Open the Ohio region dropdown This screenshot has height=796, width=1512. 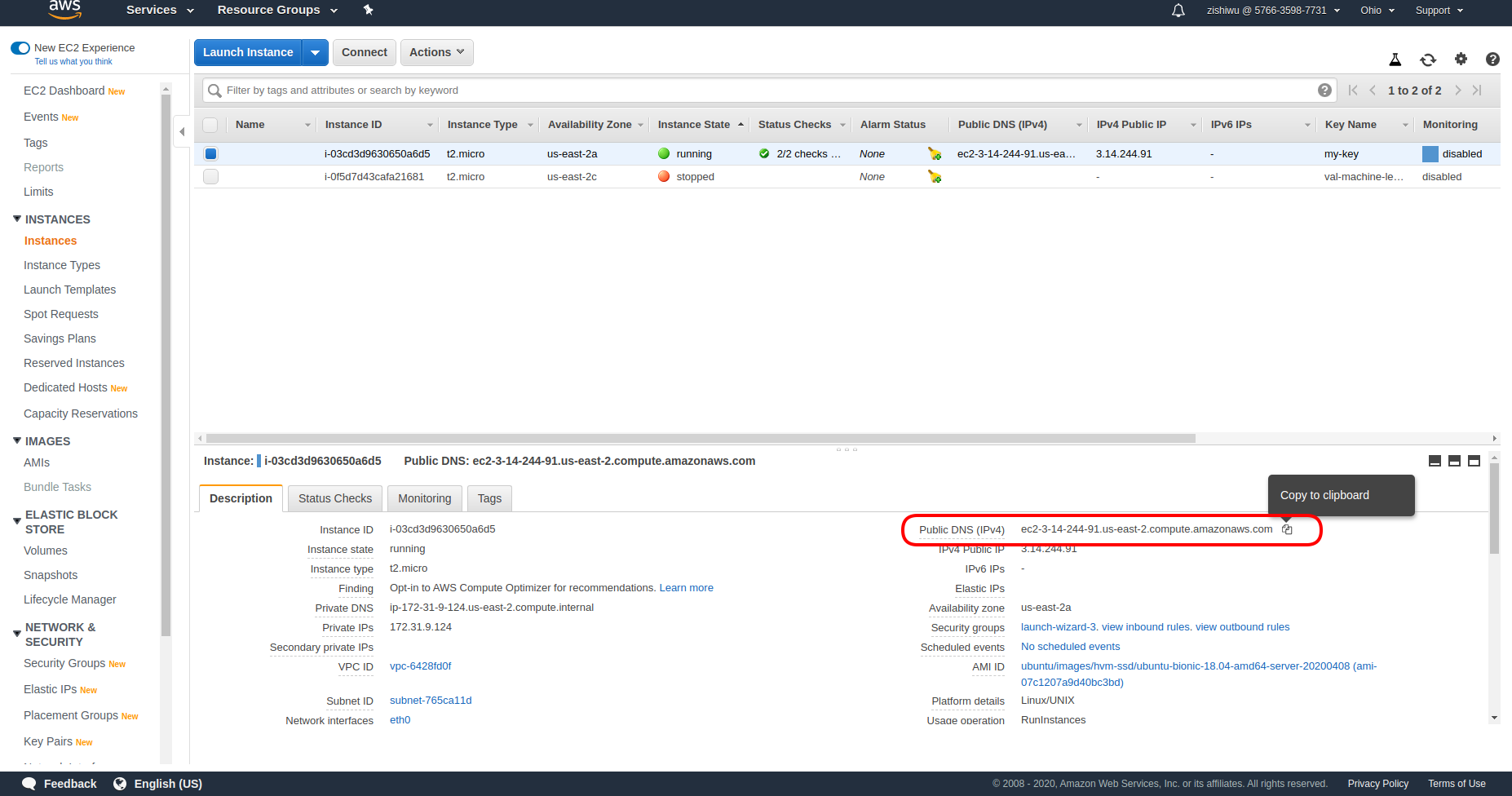pyautogui.click(x=1377, y=11)
